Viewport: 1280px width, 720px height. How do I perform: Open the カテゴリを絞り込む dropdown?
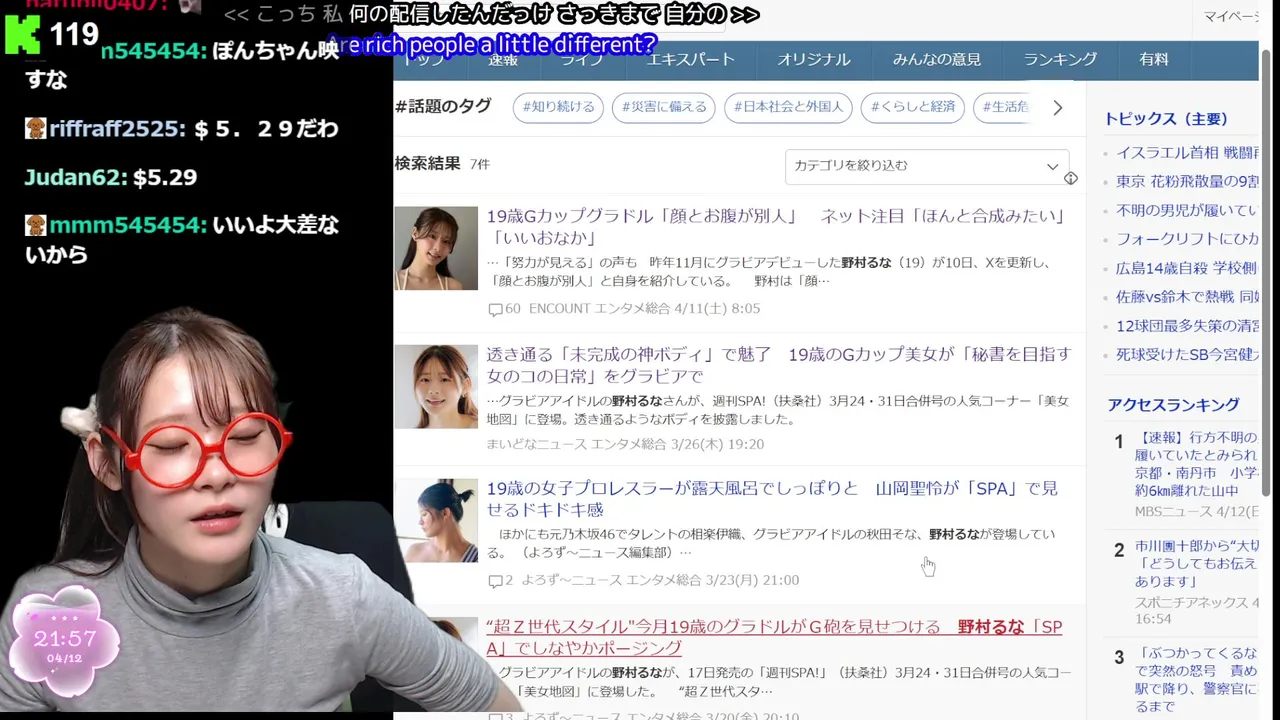point(926,166)
